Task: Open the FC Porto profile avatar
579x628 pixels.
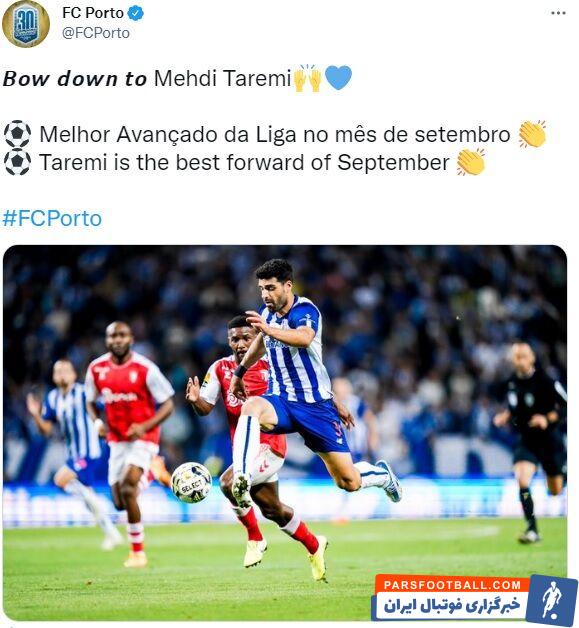Action: 26,24
